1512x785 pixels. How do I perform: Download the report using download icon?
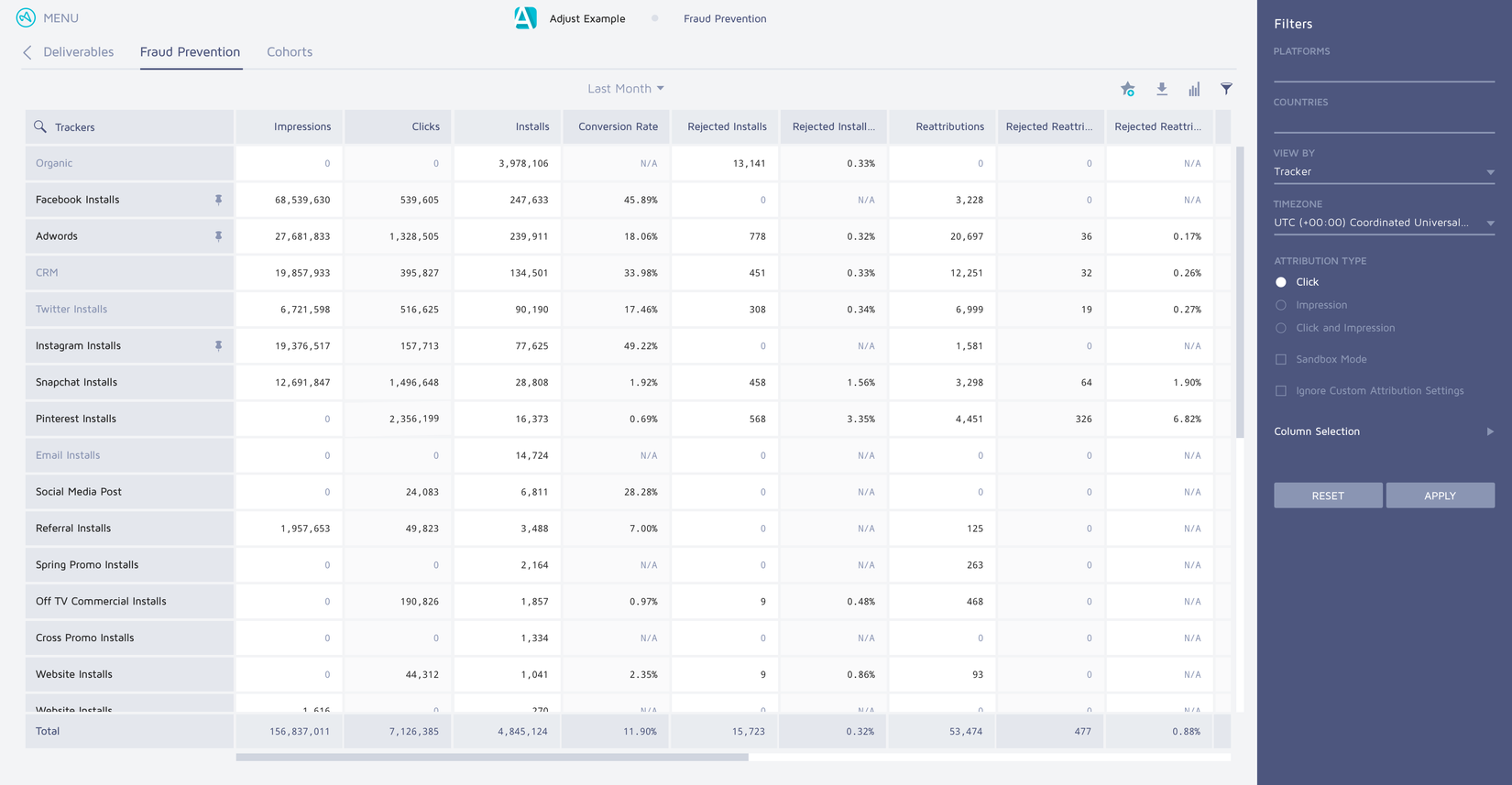pyautogui.click(x=1161, y=89)
